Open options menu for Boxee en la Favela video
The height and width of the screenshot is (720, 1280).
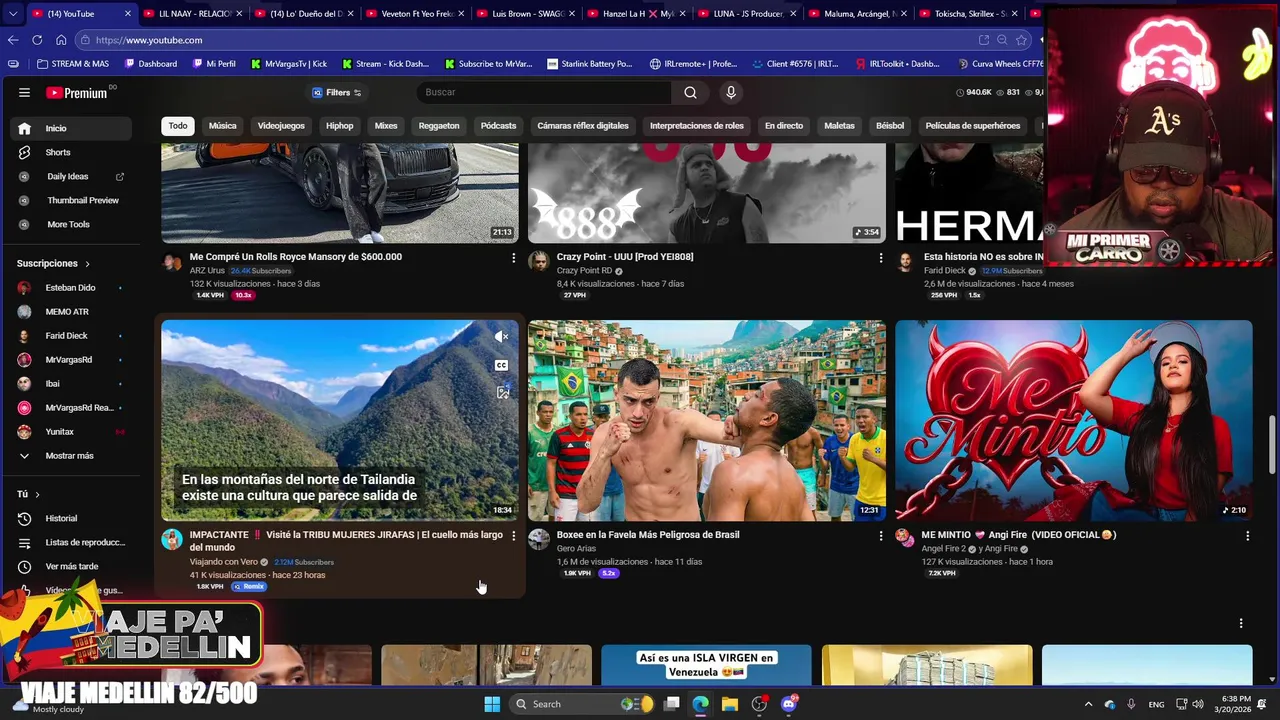881,536
